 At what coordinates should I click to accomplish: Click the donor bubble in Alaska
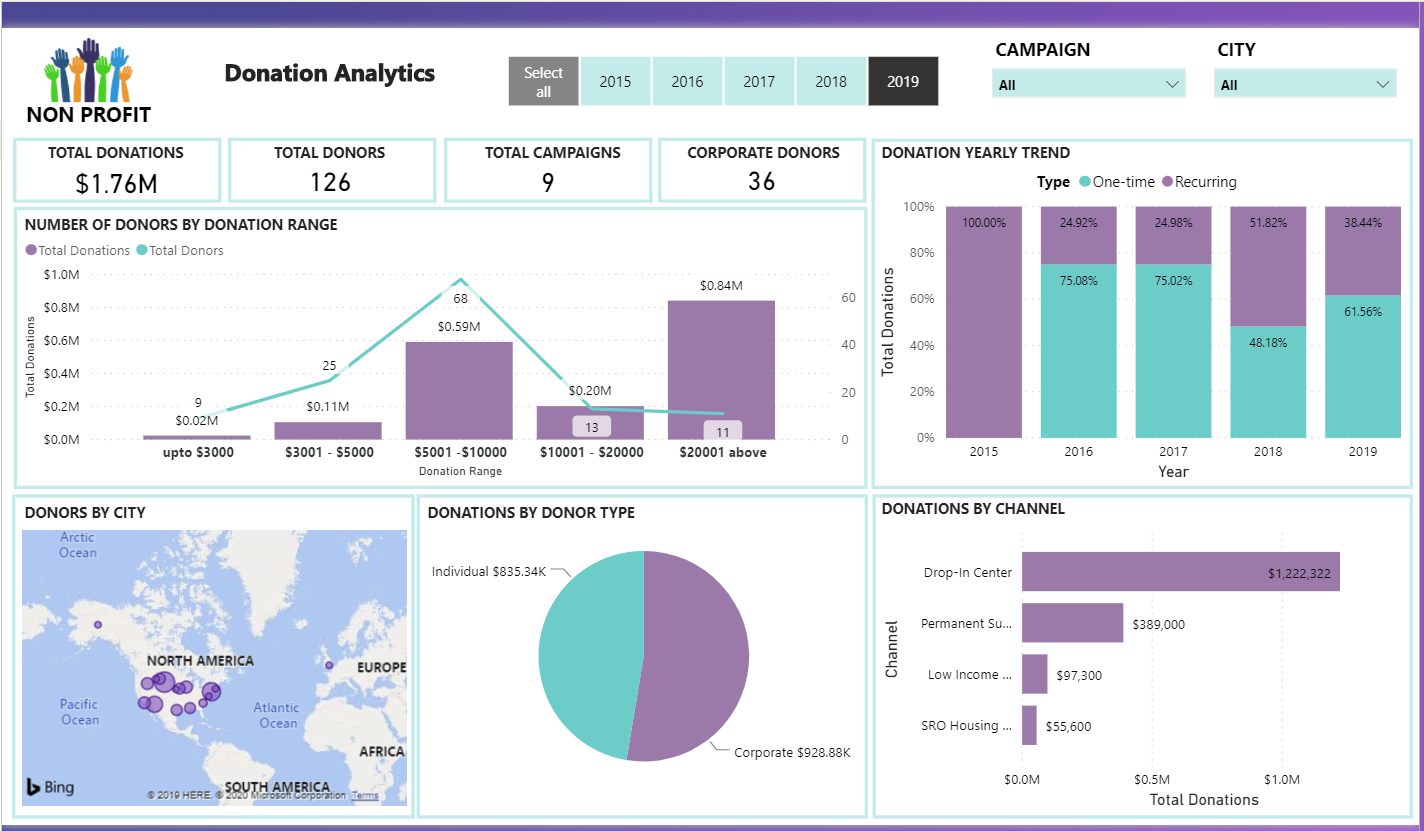(x=98, y=626)
